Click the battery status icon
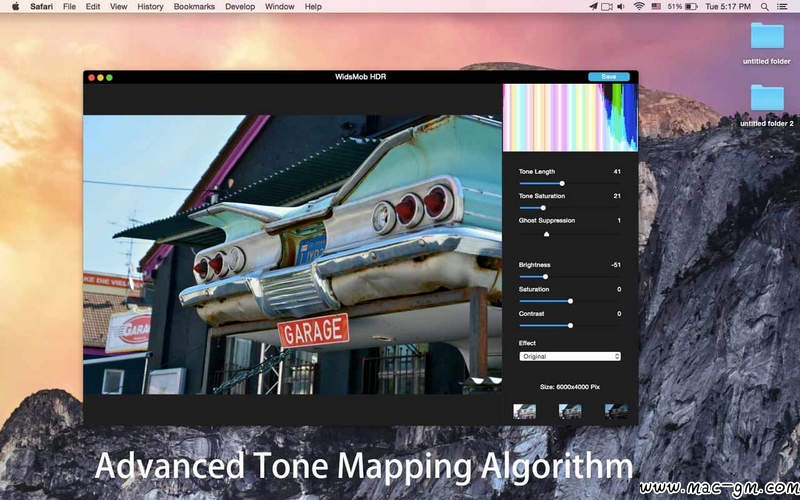Viewport: 800px width, 500px height. pos(691,7)
